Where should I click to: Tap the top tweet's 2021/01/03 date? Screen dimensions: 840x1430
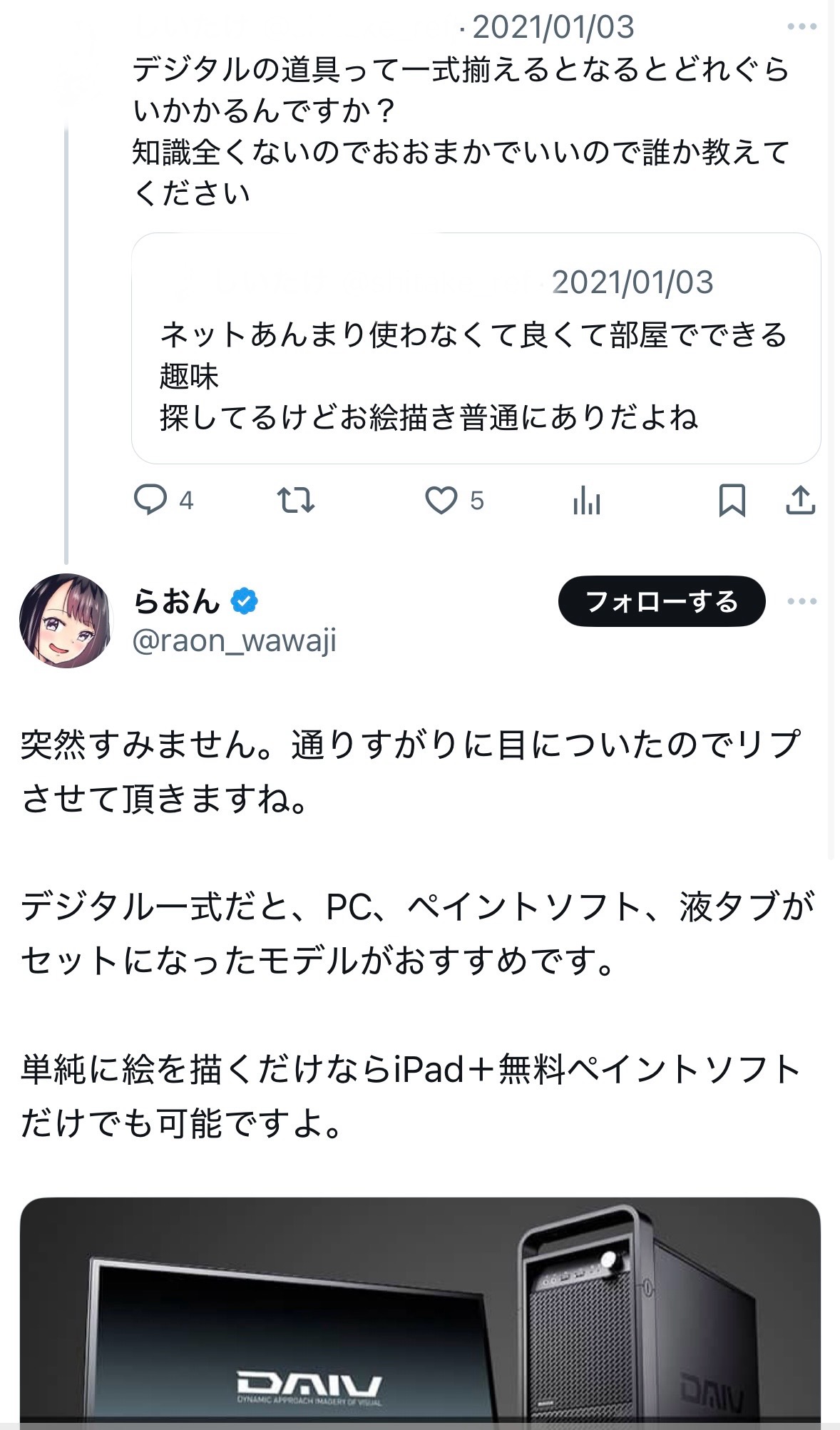(x=553, y=27)
